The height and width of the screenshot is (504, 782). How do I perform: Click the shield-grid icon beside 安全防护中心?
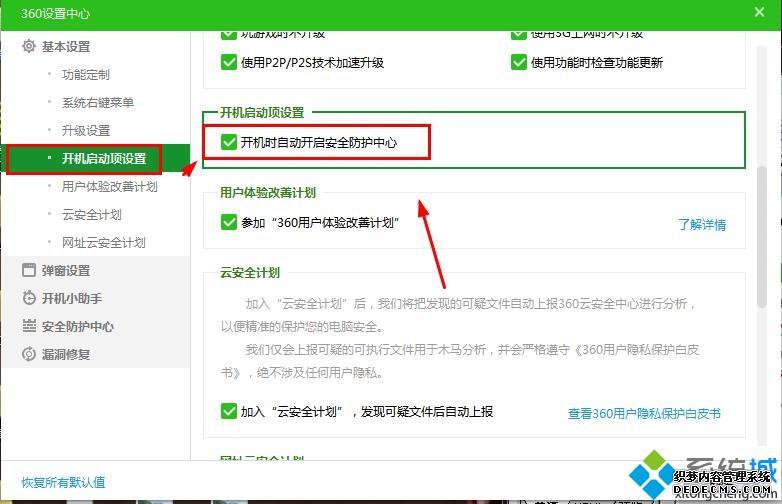[29, 326]
